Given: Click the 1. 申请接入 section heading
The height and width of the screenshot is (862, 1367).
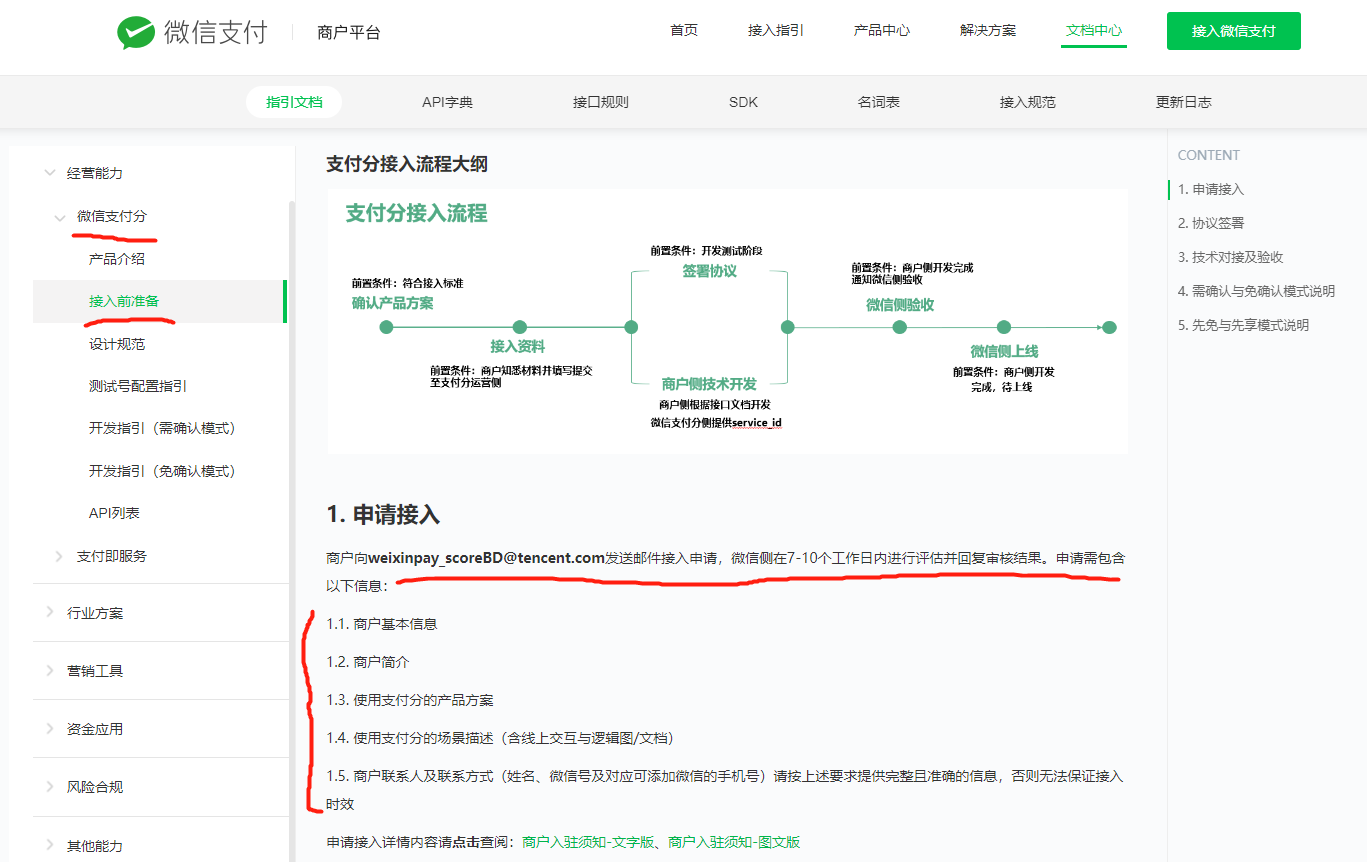Looking at the screenshot, I should point(383,515).
